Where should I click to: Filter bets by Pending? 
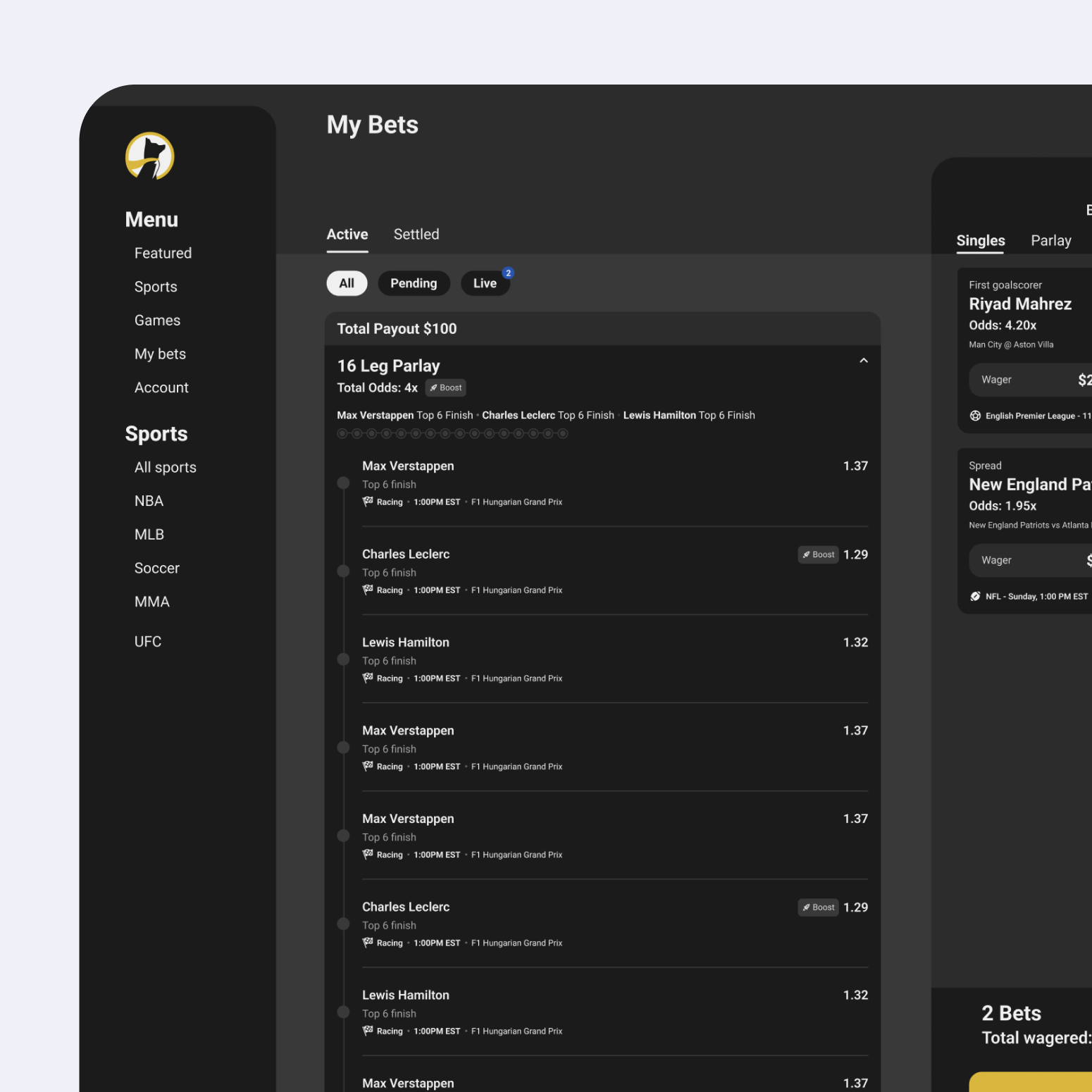pyautogui.click(x=414, y=283)
